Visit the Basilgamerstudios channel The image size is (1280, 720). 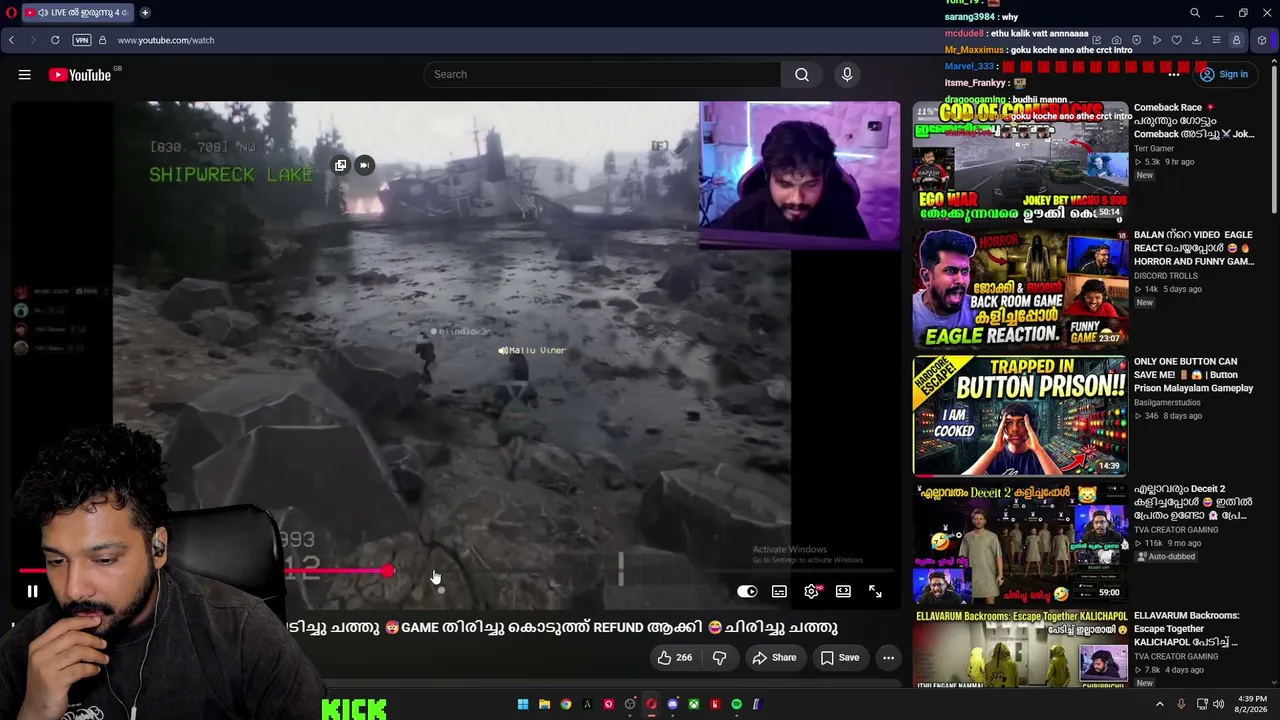[x=1167, y=403]
